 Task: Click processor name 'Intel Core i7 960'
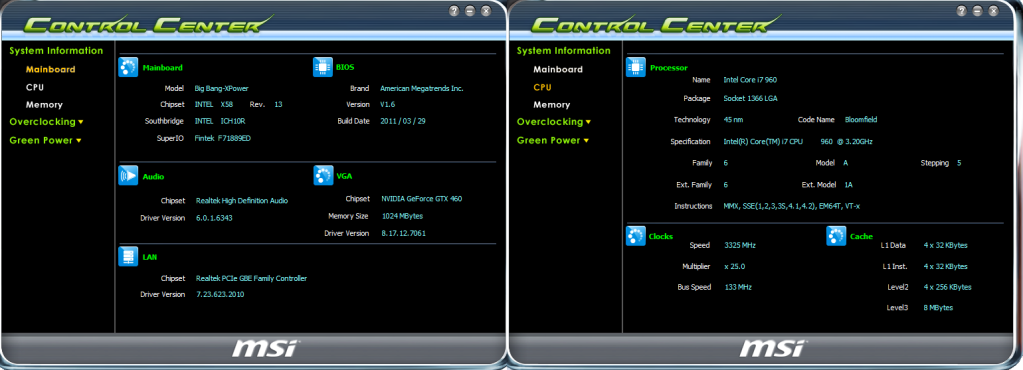pyautogui.click(x=750, y=80)
